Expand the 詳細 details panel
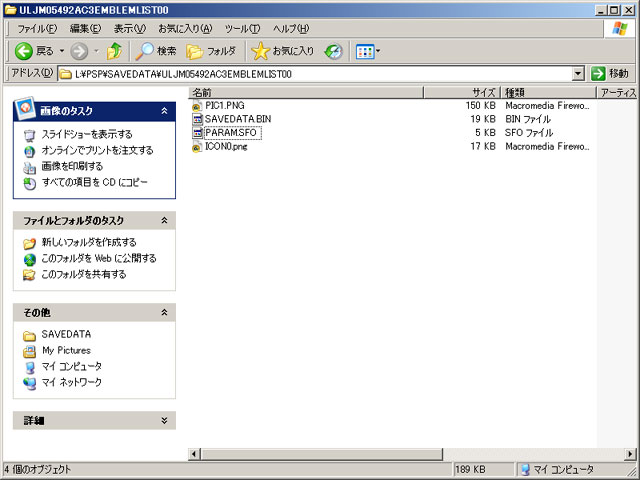Image resolution: width=640 pixels, height=480 pixels. tap(164, 420)
